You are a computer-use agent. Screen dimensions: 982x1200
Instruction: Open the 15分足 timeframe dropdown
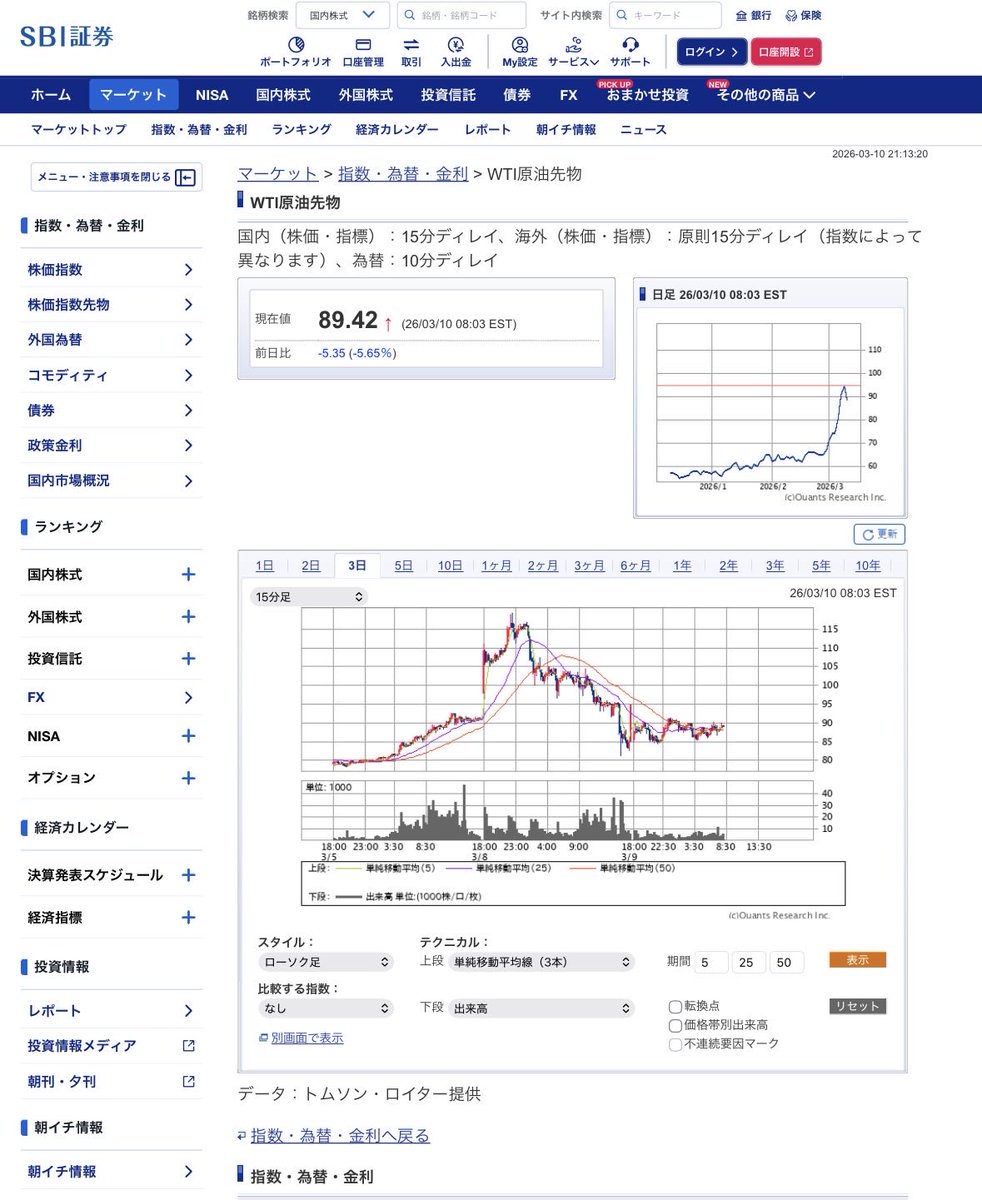(x=307, y=596)
